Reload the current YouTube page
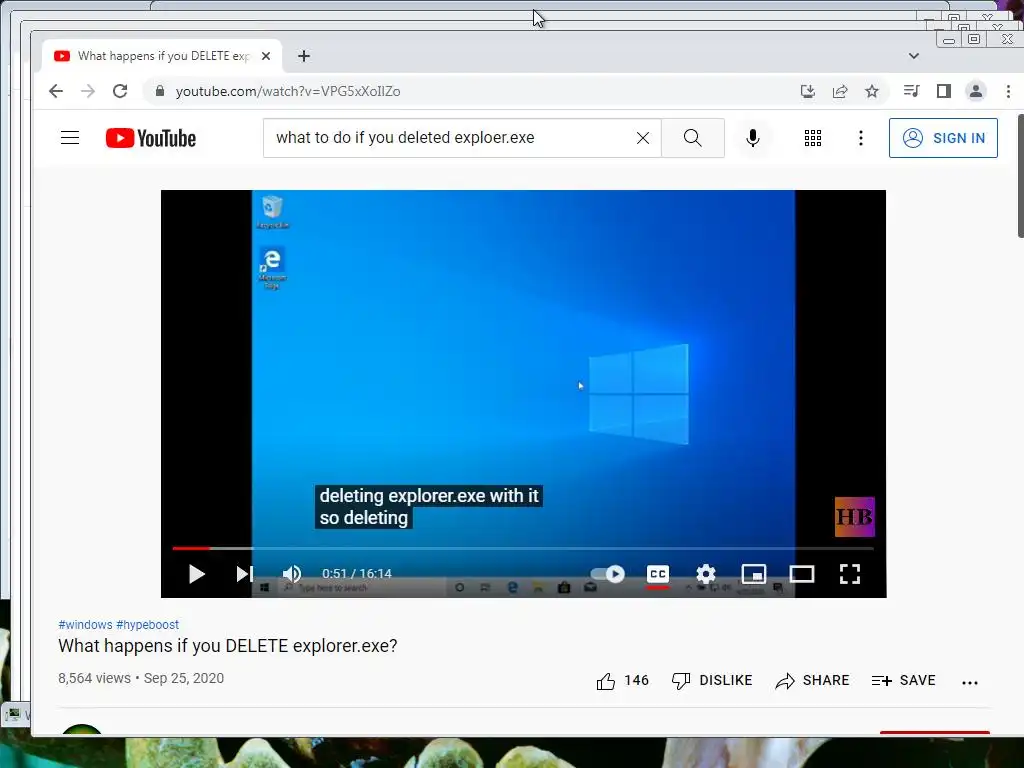Viewport: 1024px width, 768px height. (120, 91)
